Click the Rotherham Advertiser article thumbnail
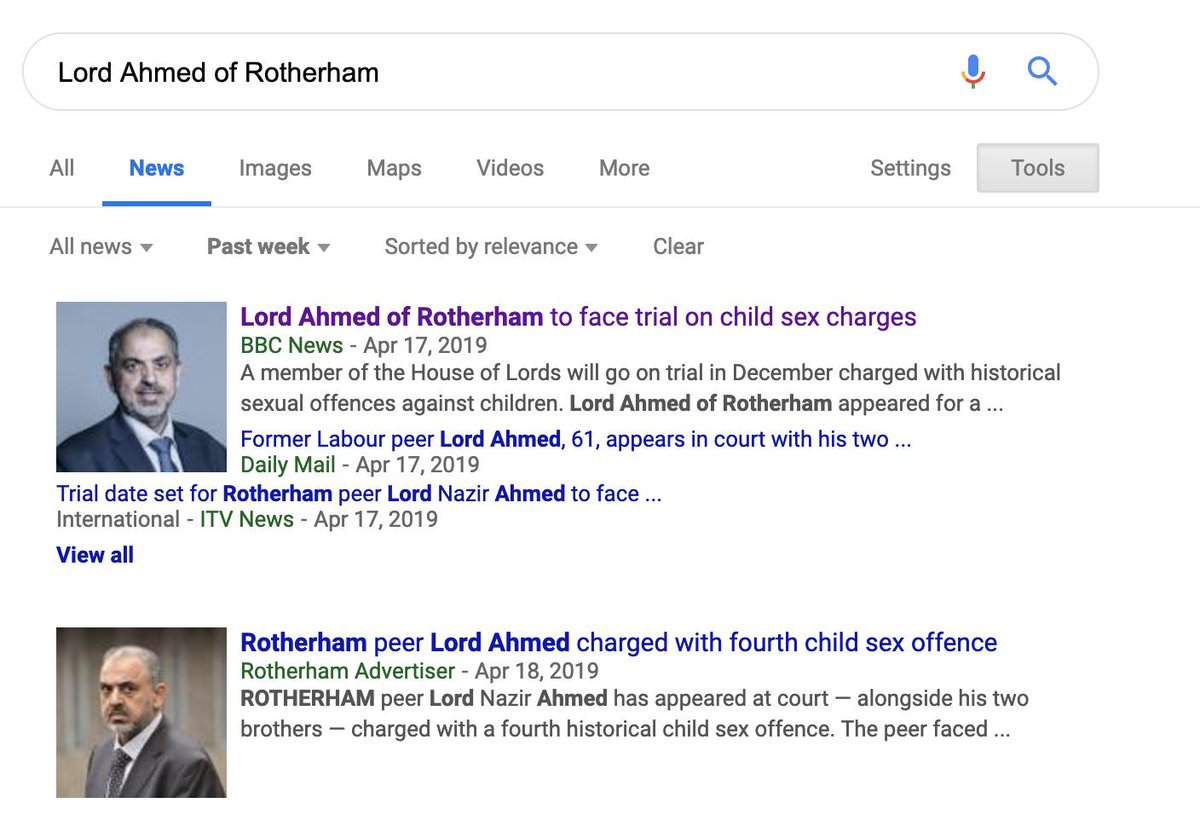This screenshot has width=1200, height=832. pos(141,712)
